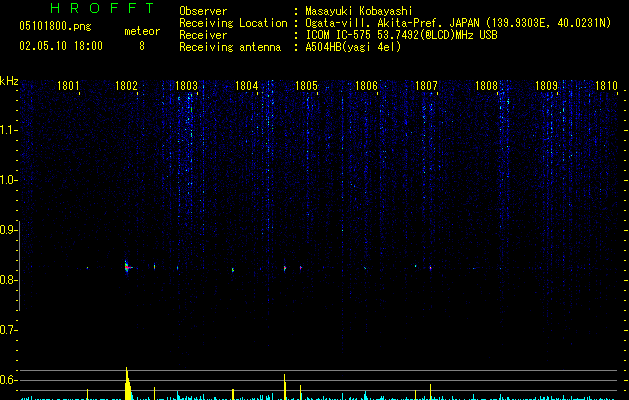Click the Observer label
This screenshot has height=400, width=629.
pyautogui.click(x=203, y=11)
